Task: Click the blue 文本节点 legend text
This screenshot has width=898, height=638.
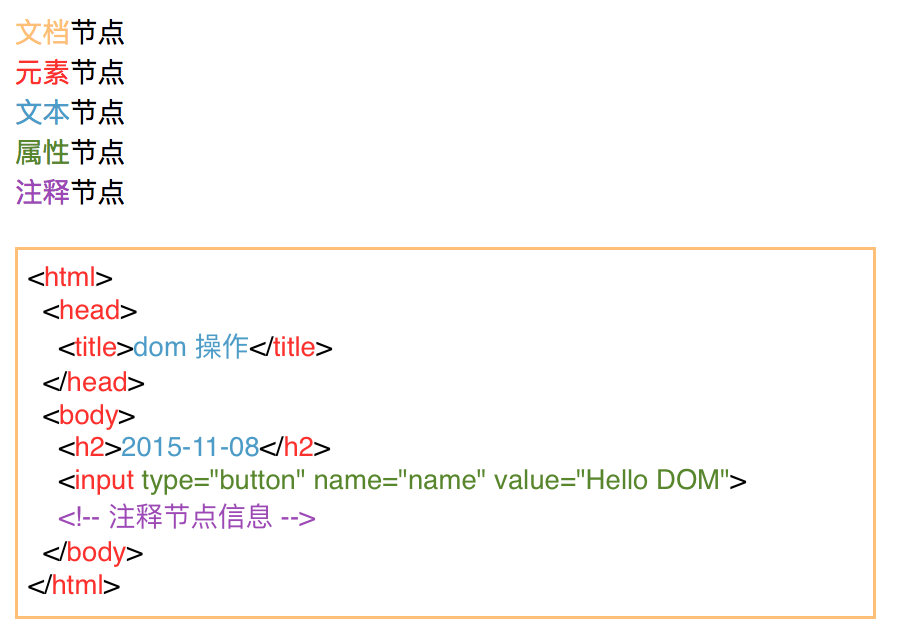Action: pyautogui.click(x=70, y=112)
